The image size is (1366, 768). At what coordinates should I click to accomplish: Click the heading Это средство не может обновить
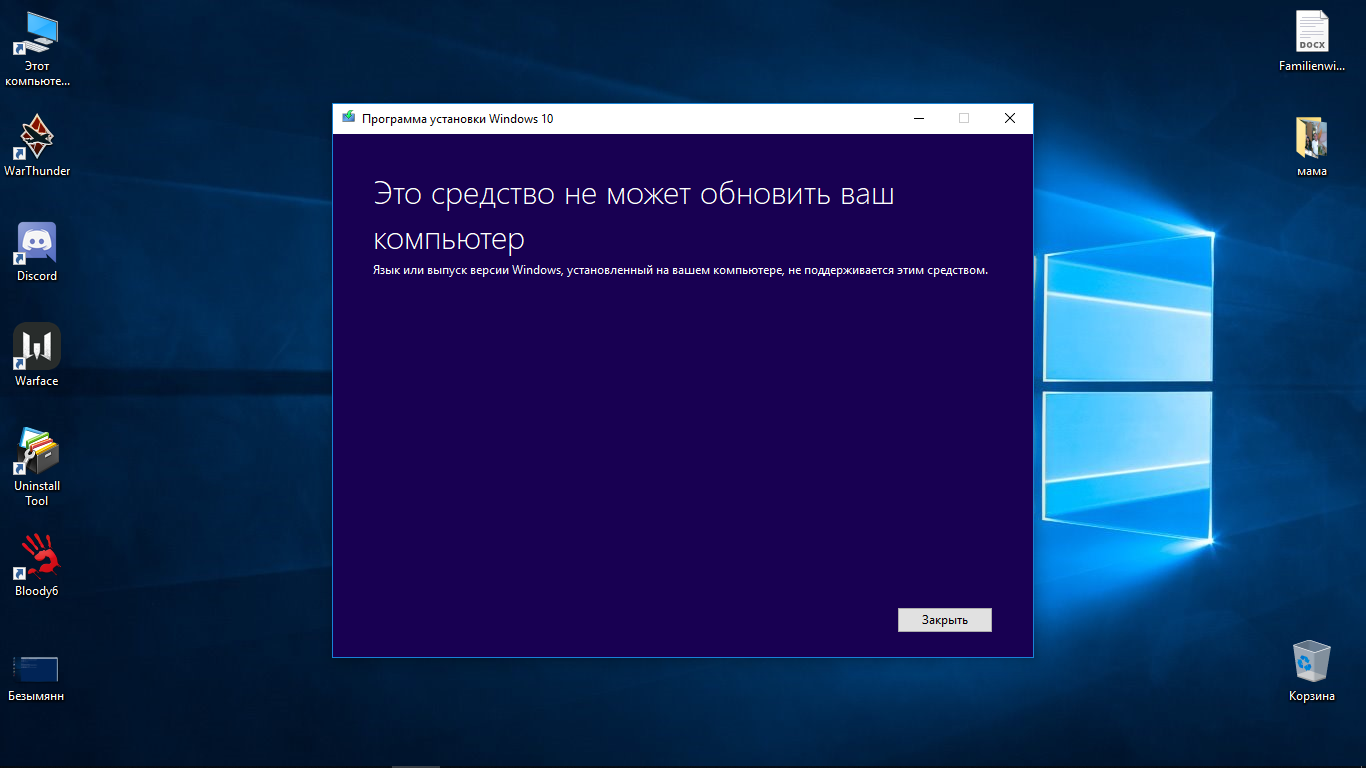(634, 216)
